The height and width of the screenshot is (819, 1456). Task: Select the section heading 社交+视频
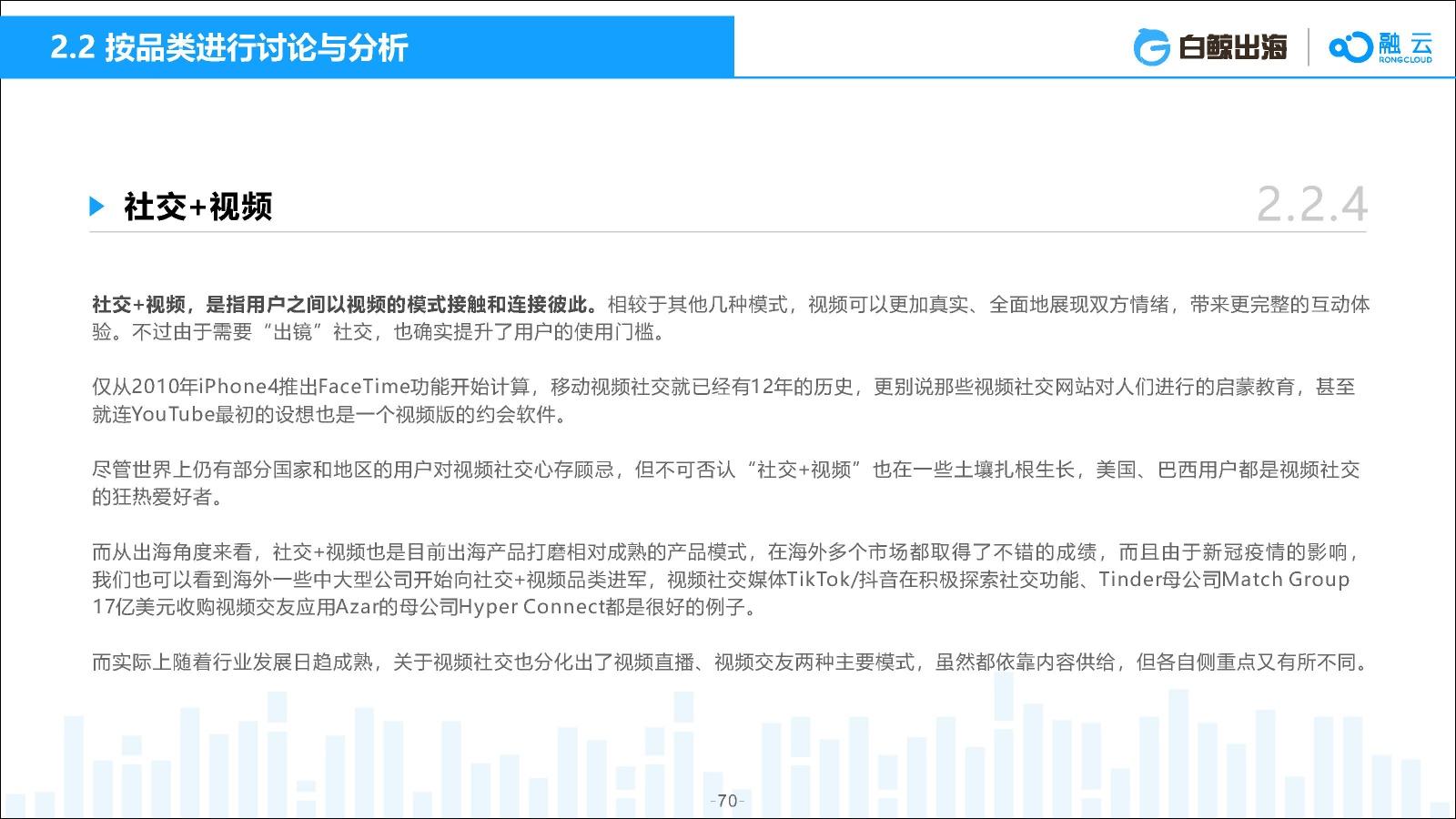tap(198, 207)
